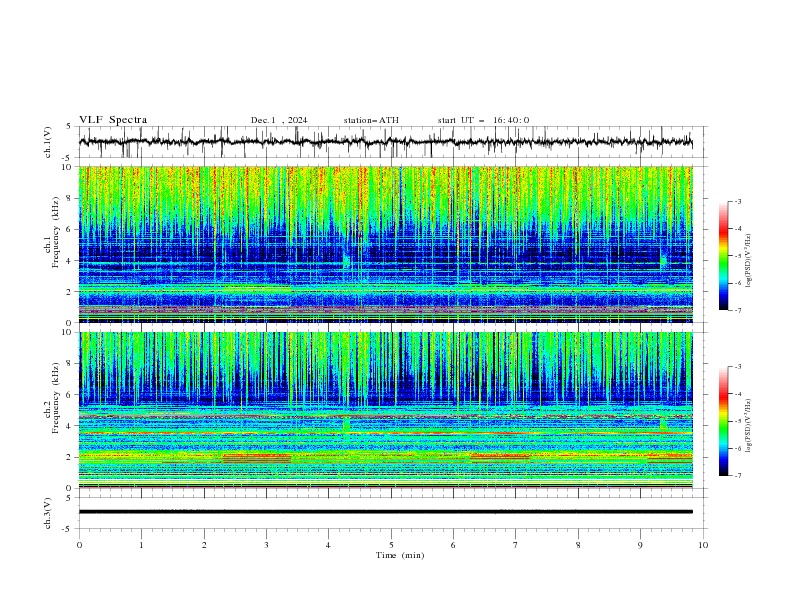Click the ch.1 spectrogram panel
Image resolution: width=792 pixels, height=612 pixels.
coord(385,244)
